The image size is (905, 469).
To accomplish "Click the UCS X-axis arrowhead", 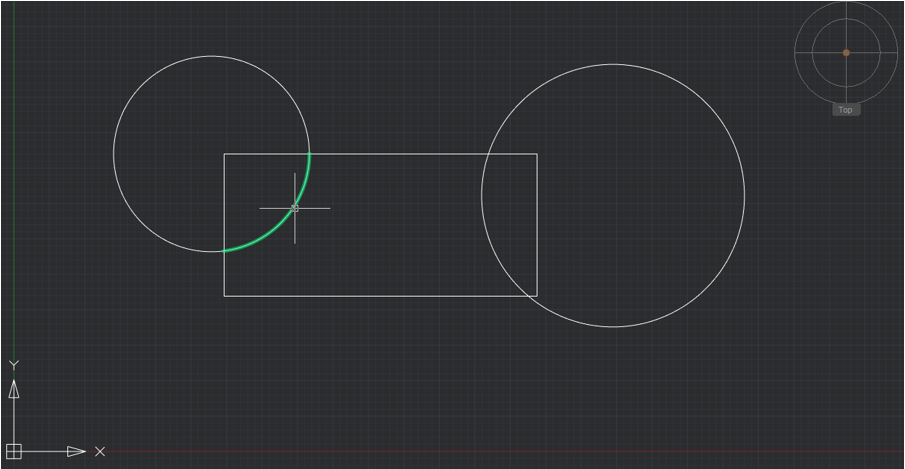I will (x=76, y=452).
